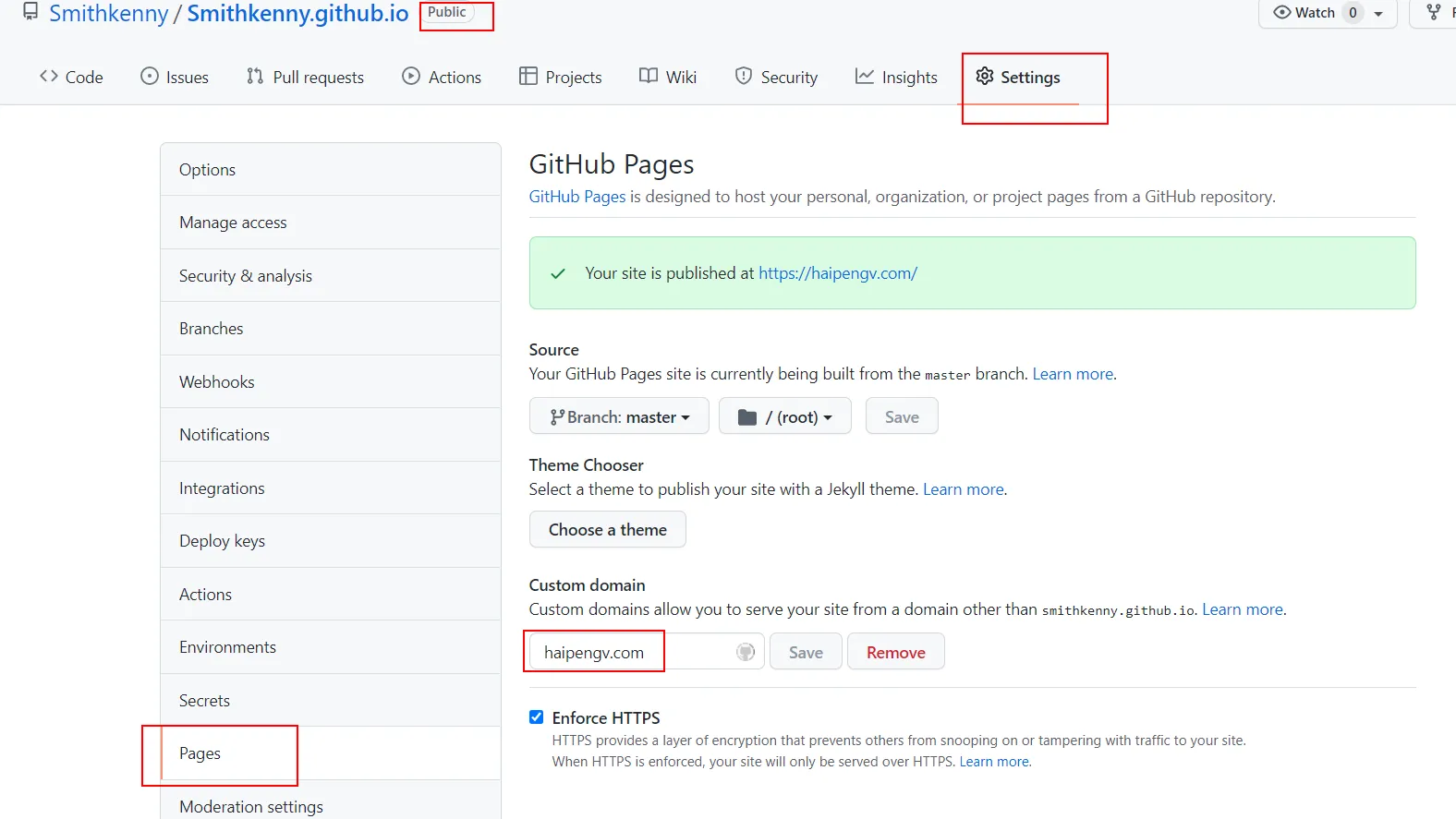This screenshot has width=1456, height=819.
Task: Select Options in the settings sidebar
Action: click(331, 170)
